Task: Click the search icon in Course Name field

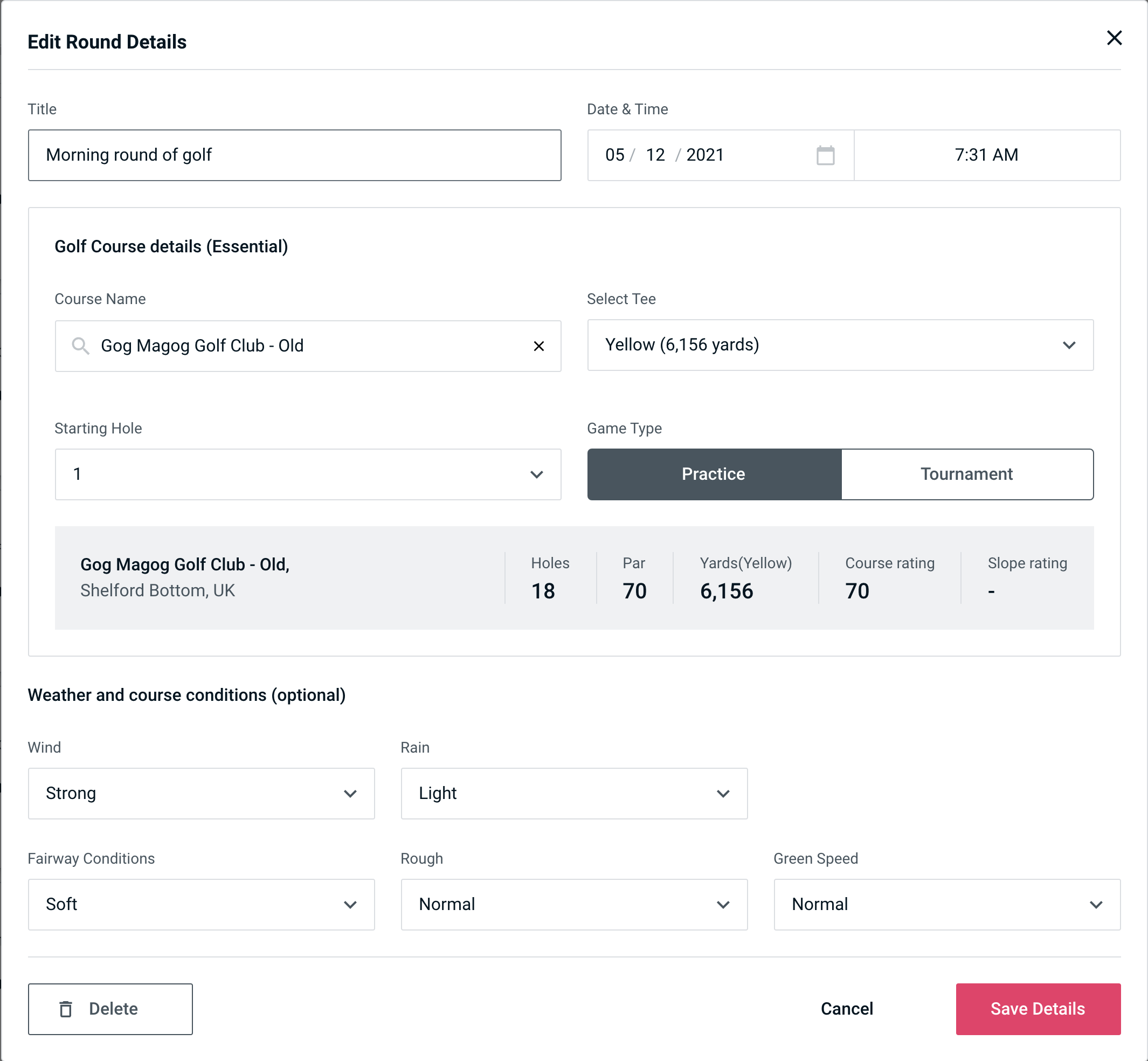Action: (x=79, y=345)
